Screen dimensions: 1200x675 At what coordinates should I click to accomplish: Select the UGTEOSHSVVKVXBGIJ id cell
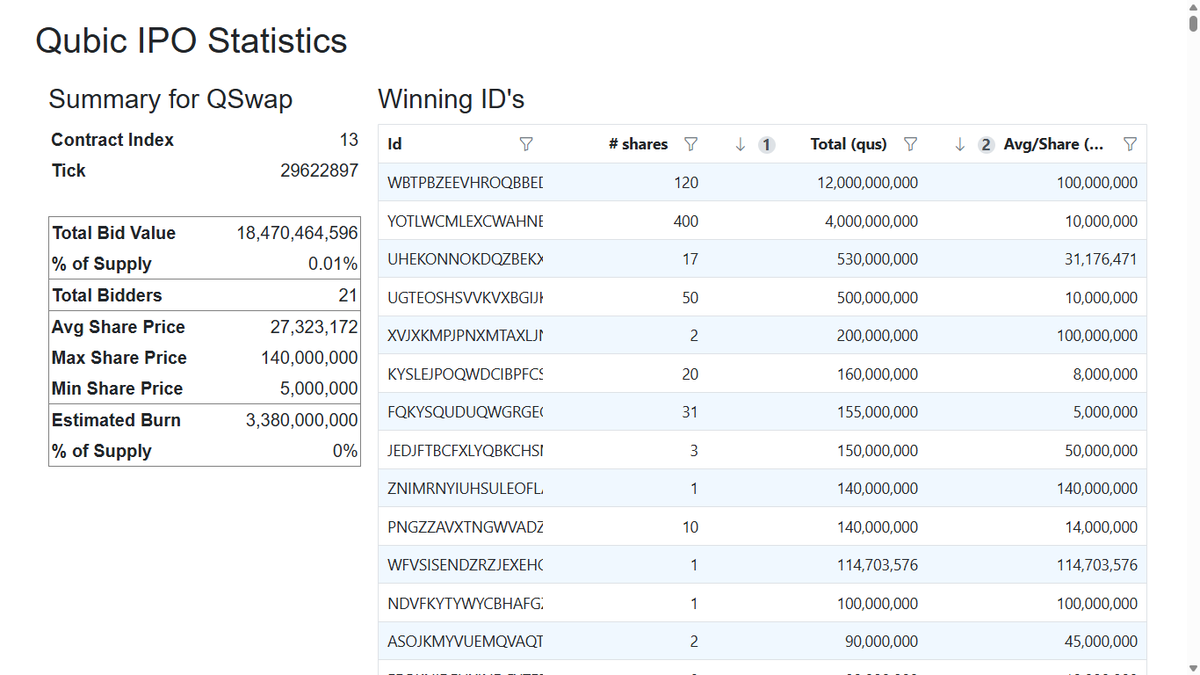[464, 298]
